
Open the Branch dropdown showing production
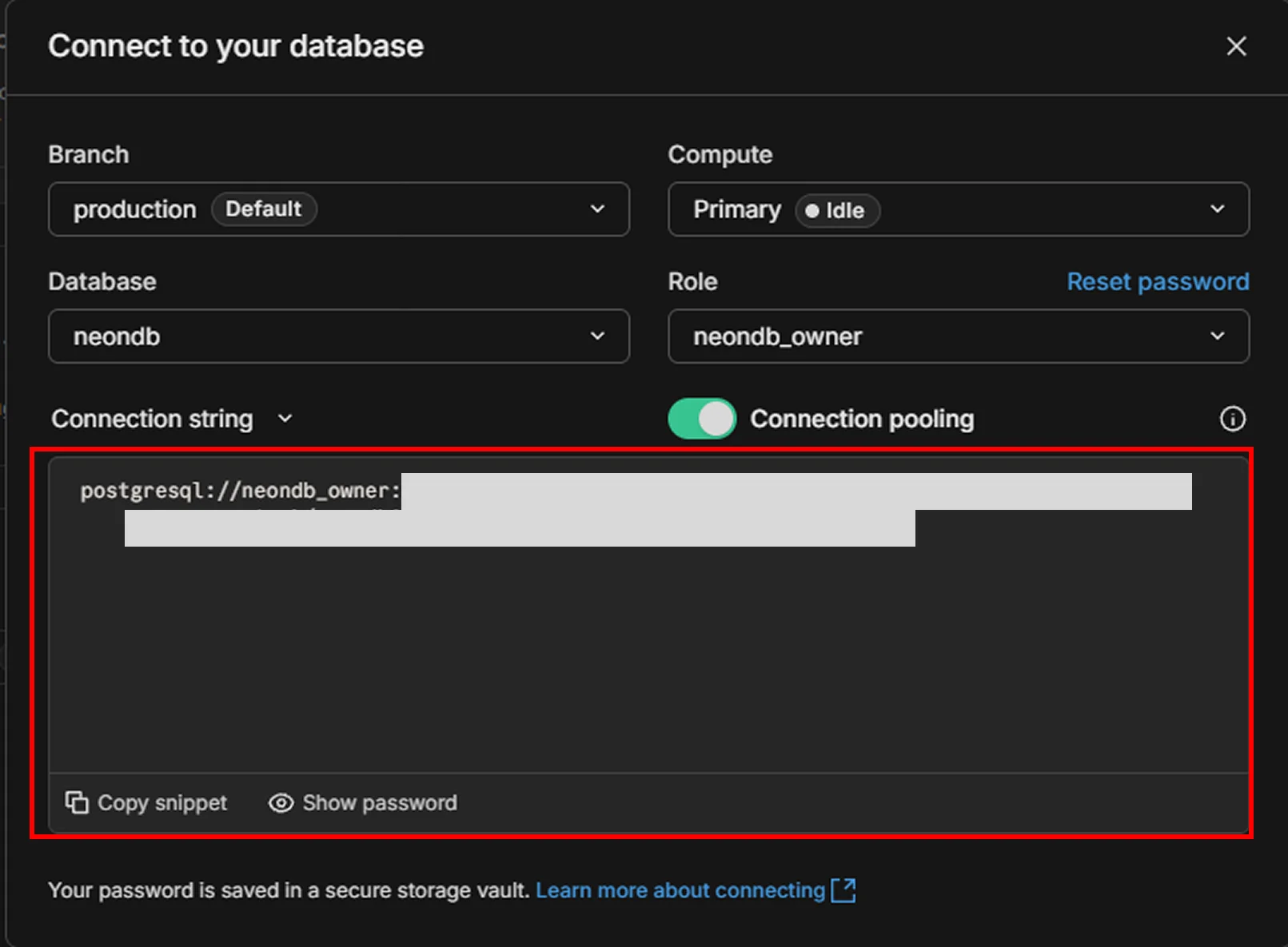click(x=339, y=209)
